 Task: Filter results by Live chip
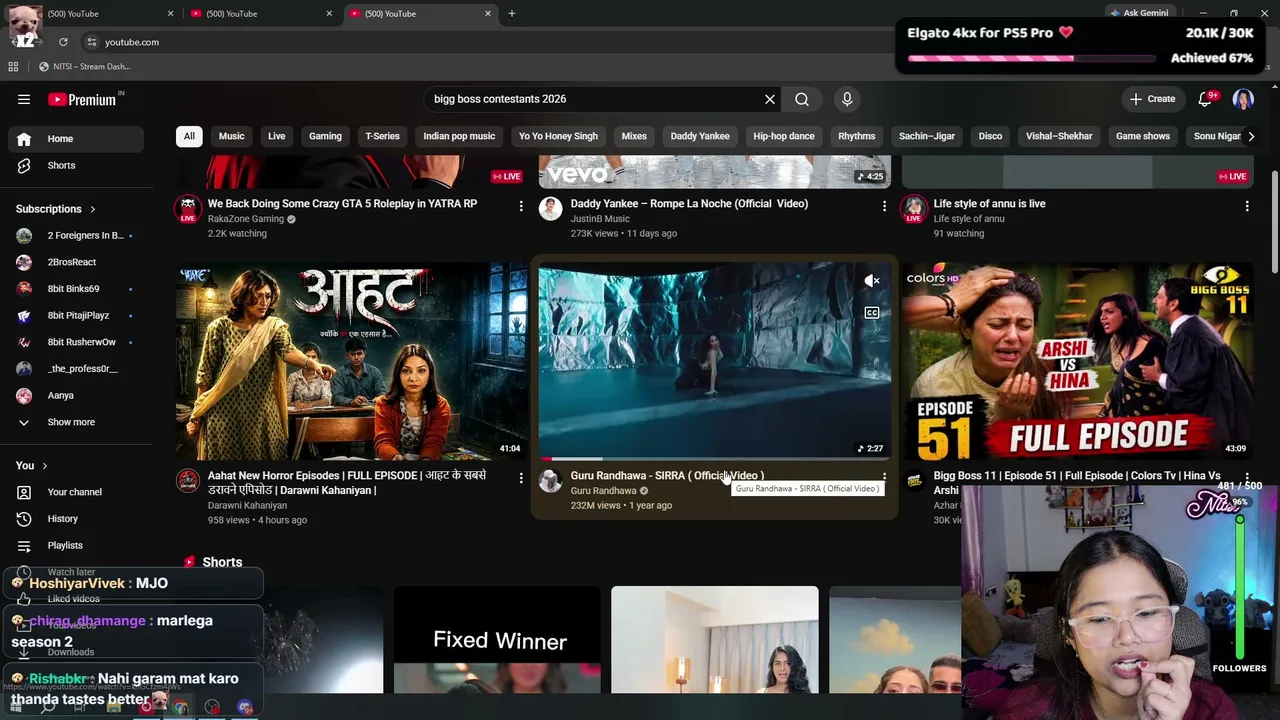[277, 136]
